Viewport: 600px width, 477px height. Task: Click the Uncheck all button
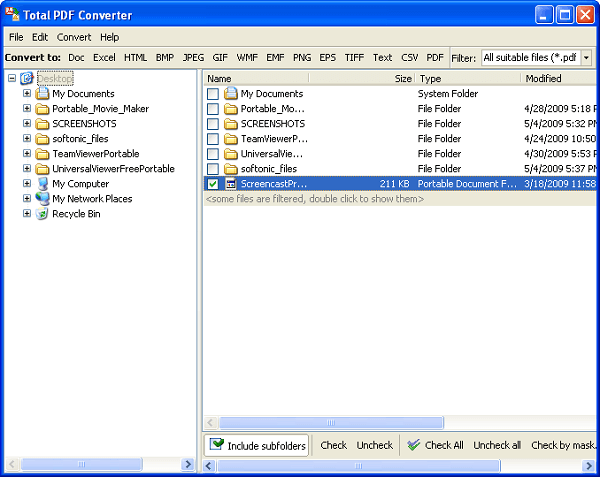(x=497, y=445)
